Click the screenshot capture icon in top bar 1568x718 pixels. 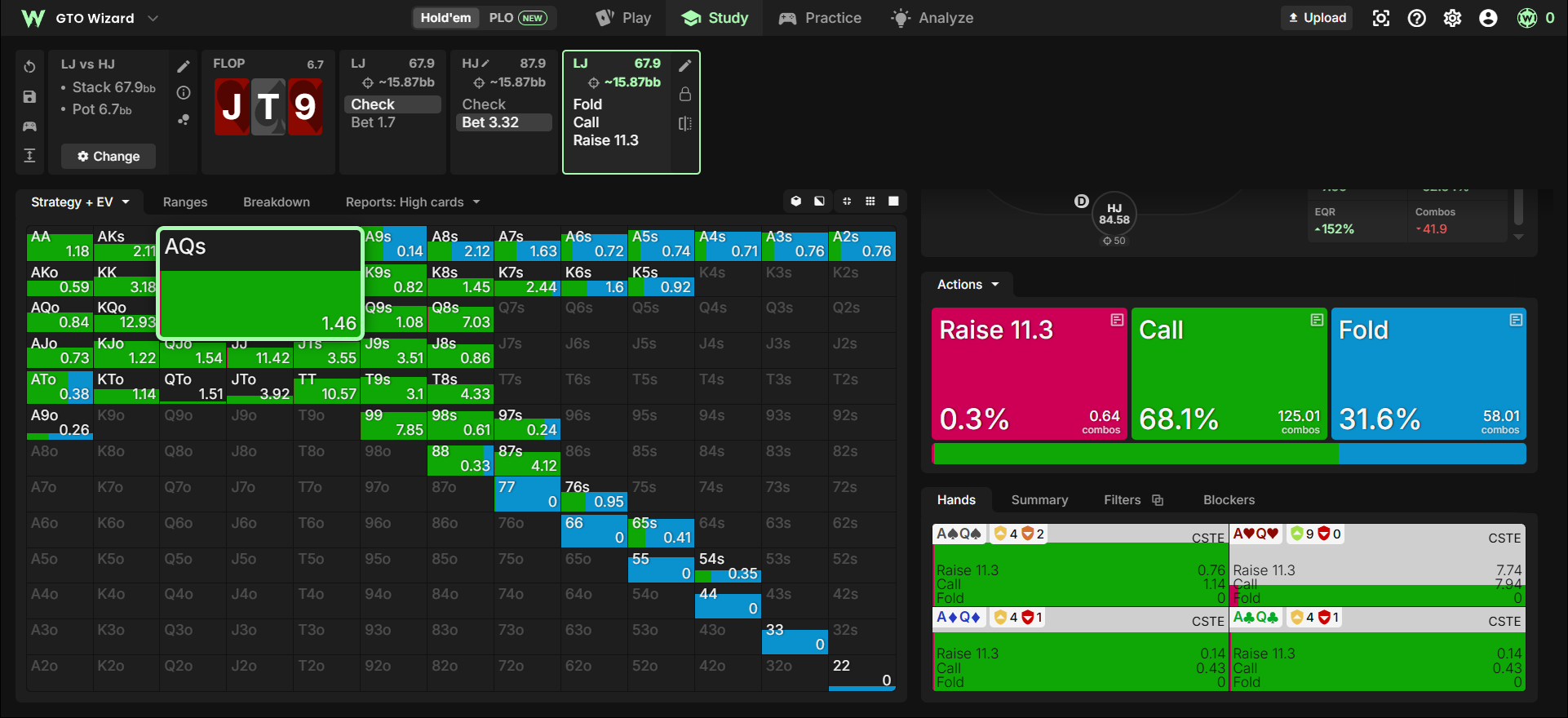pos(1381,18)
